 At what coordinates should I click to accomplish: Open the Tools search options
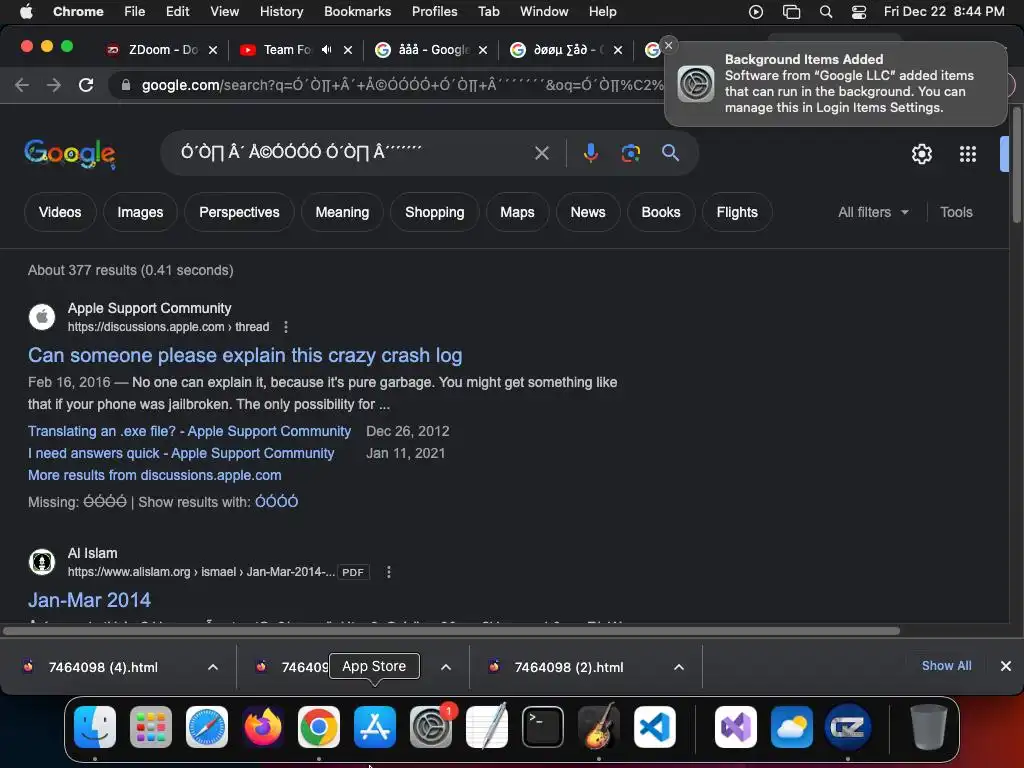point(956,212)
